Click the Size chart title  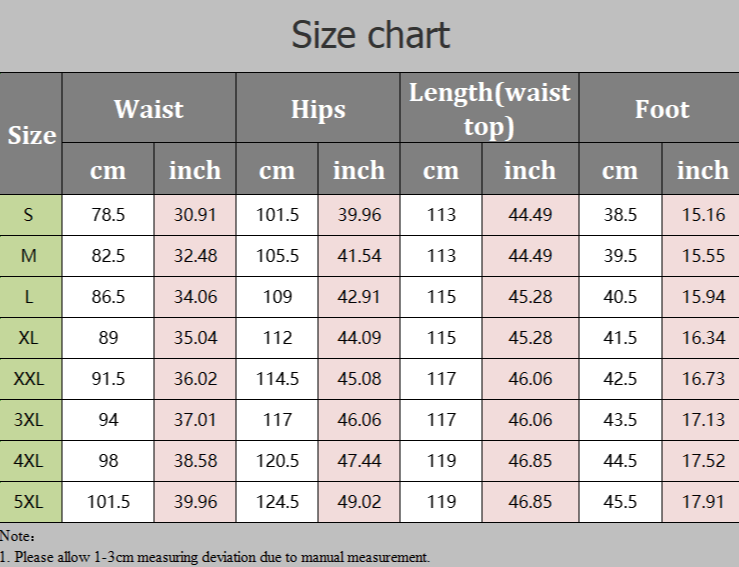[x=370, y=35]
